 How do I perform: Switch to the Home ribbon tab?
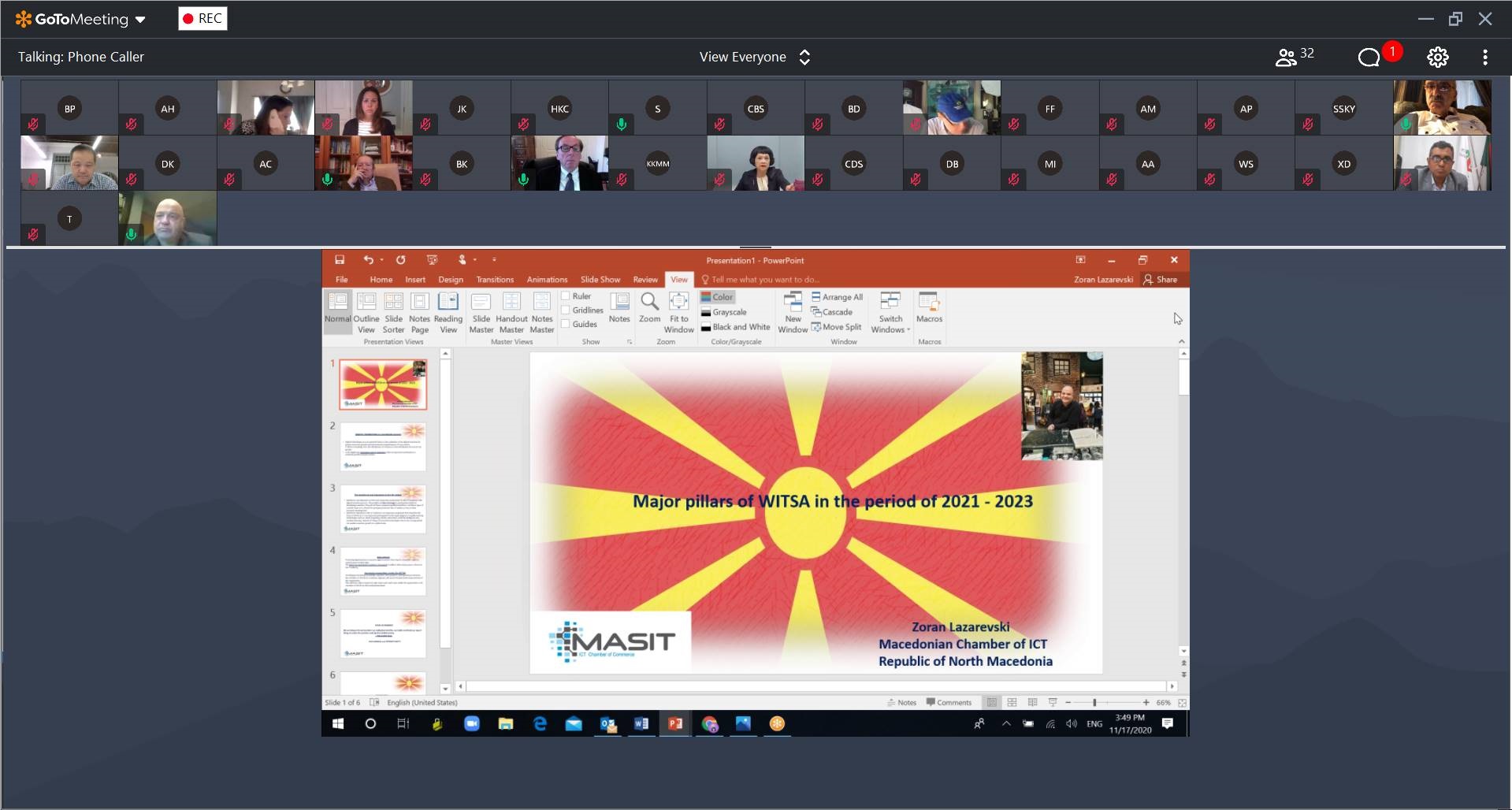(381, 280)
